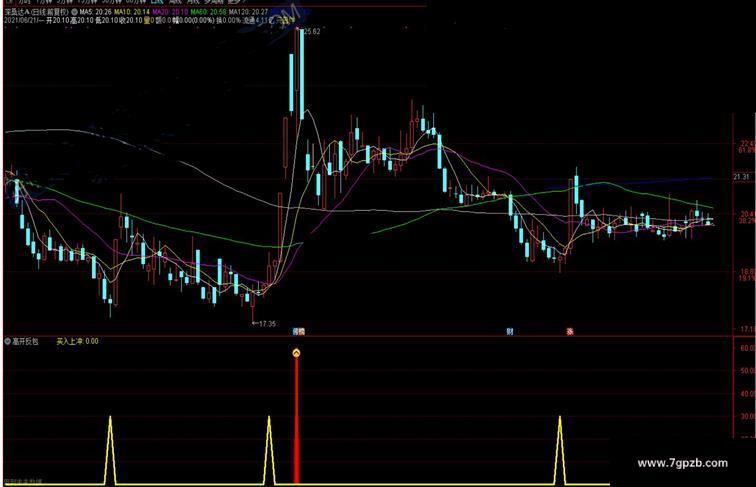
Task: Click the 2021/06/21 date quote line
Action: point(149,21)
